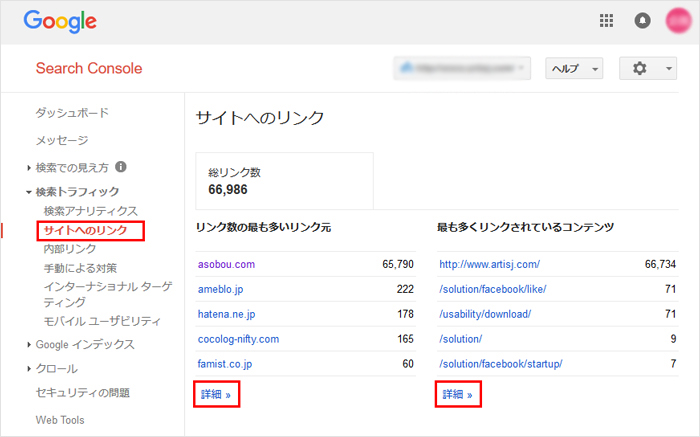Screen dimensions: 700x437
Task: Open http://www.artisj.com/ content link
Action: tap(490, 264)
